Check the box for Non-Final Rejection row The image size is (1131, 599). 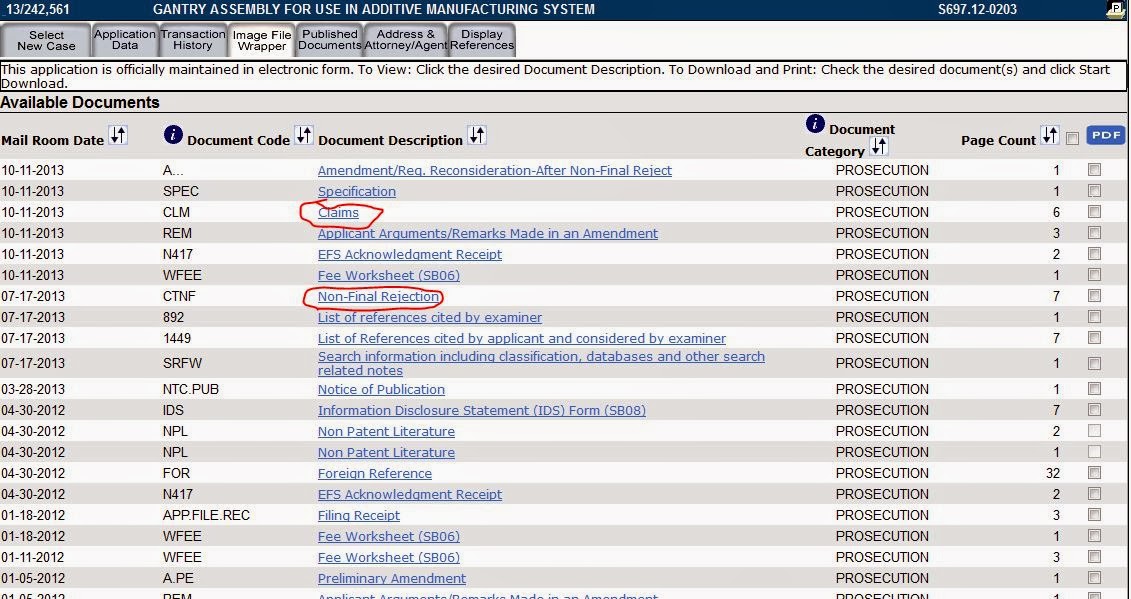pyautogui.click(x=1094, y=296)
